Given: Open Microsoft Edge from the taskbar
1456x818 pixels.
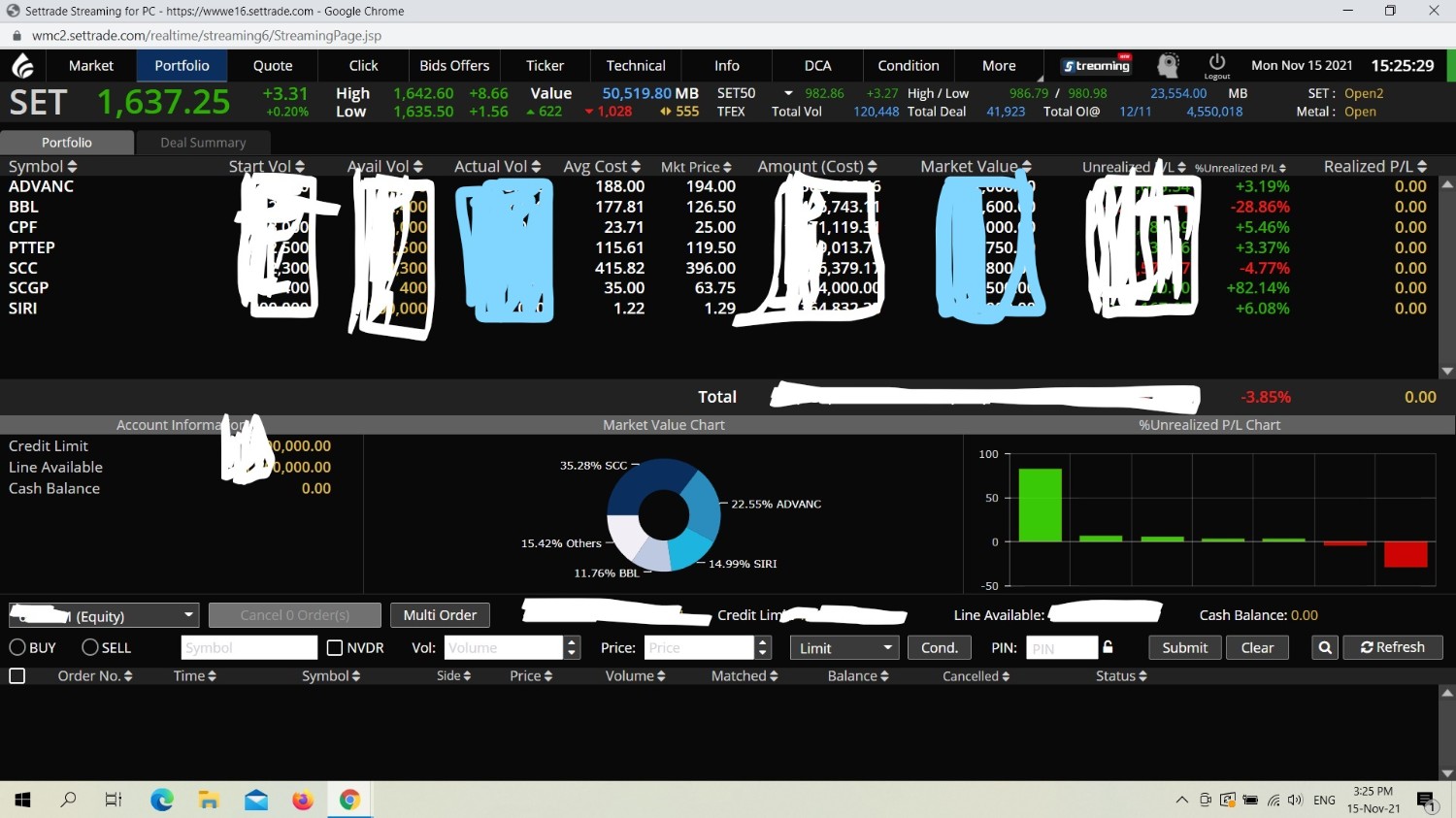Looking at the screenshot, I should 162,800.
